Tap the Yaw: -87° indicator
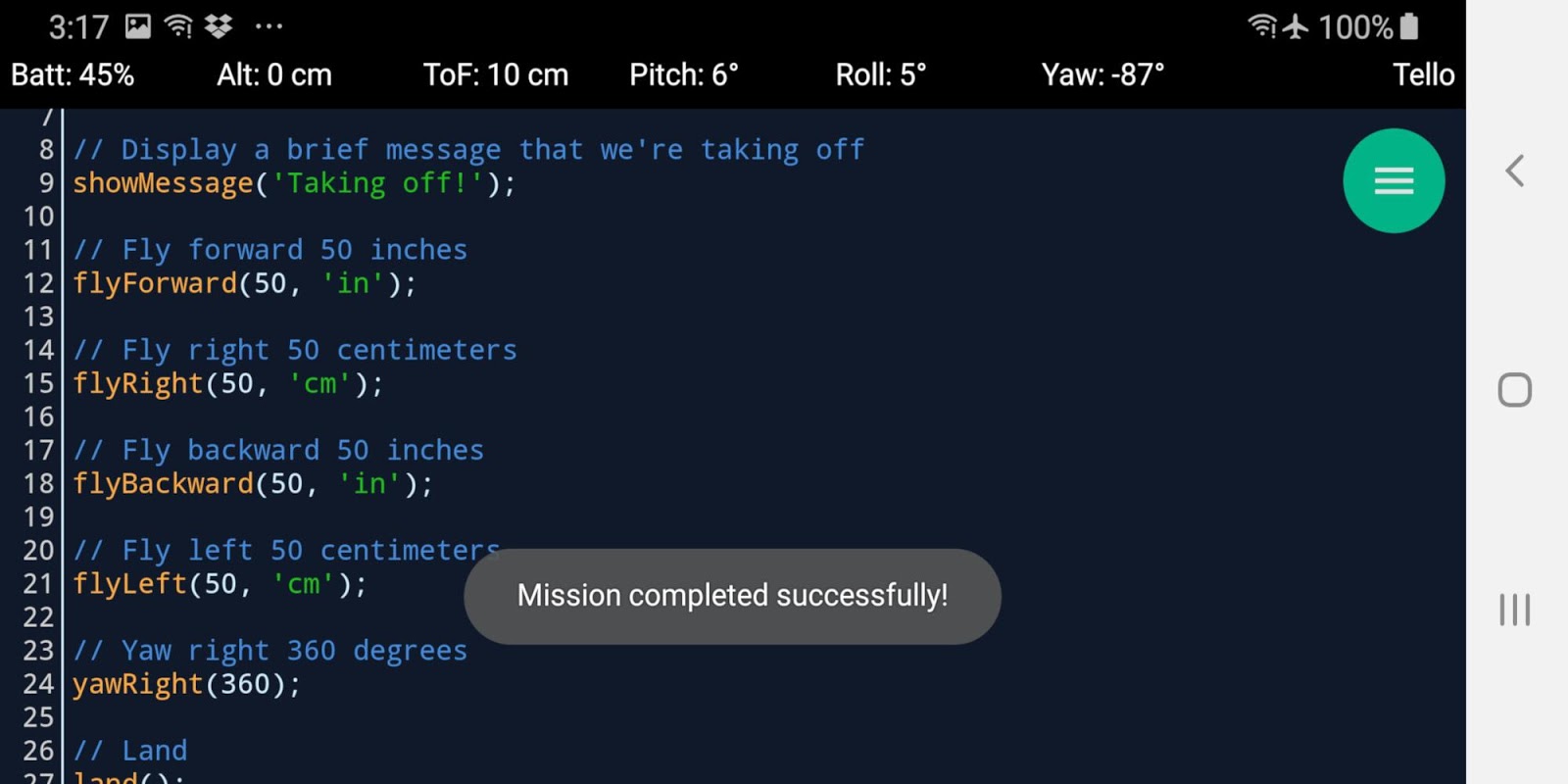 tap(1102, 74)
